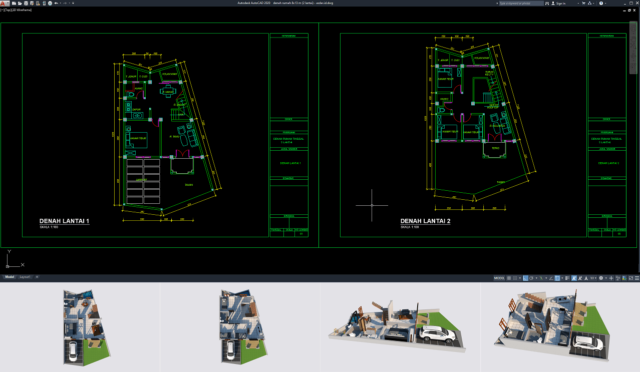Open the Customize Quick Access Toolbar dropdown
Screen dimensions: 640x372
73,3
